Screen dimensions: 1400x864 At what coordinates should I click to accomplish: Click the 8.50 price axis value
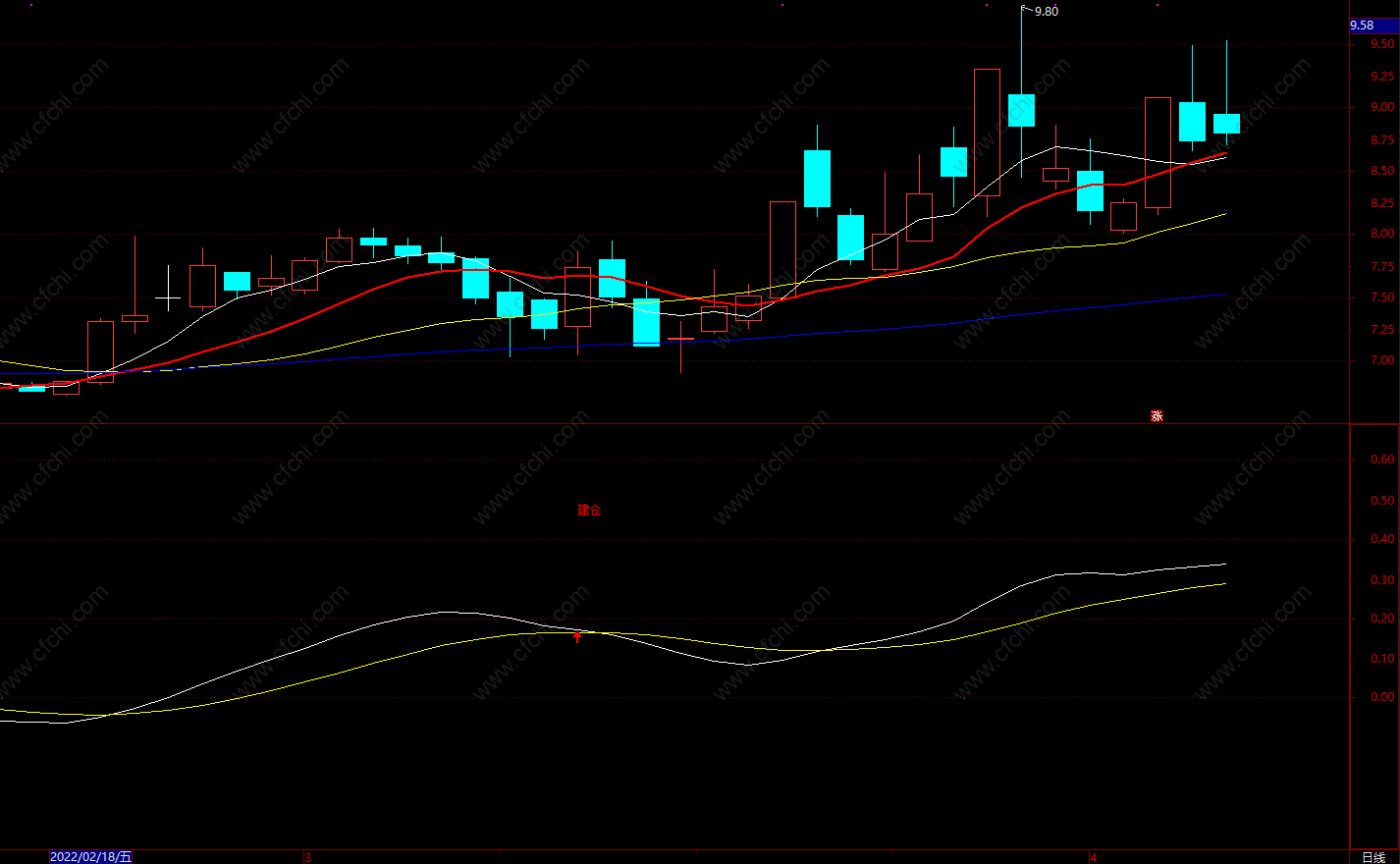point(1382,171)
